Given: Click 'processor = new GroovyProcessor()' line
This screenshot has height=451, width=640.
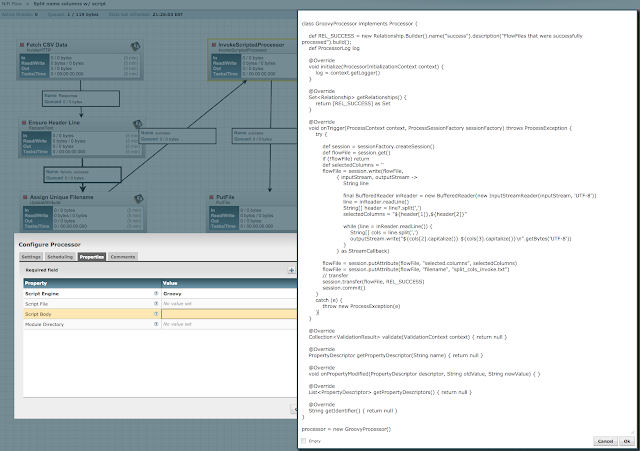Looking at the screenshot, I should coord(346,429).
